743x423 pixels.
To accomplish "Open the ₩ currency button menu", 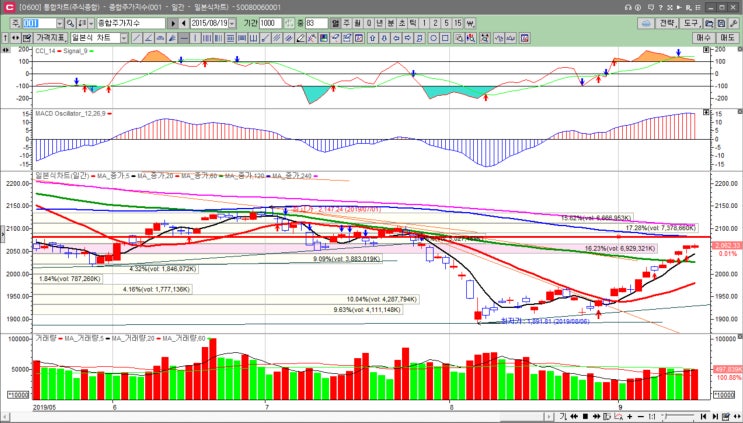I will [x=471, y=23].
